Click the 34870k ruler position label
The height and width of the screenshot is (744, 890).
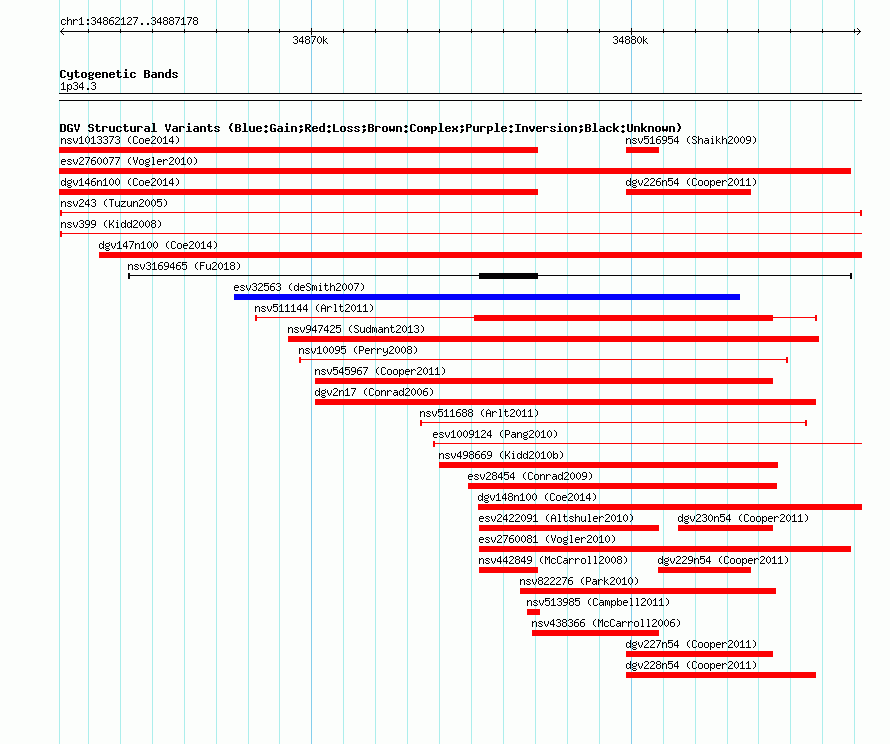(x=310, y=40)
